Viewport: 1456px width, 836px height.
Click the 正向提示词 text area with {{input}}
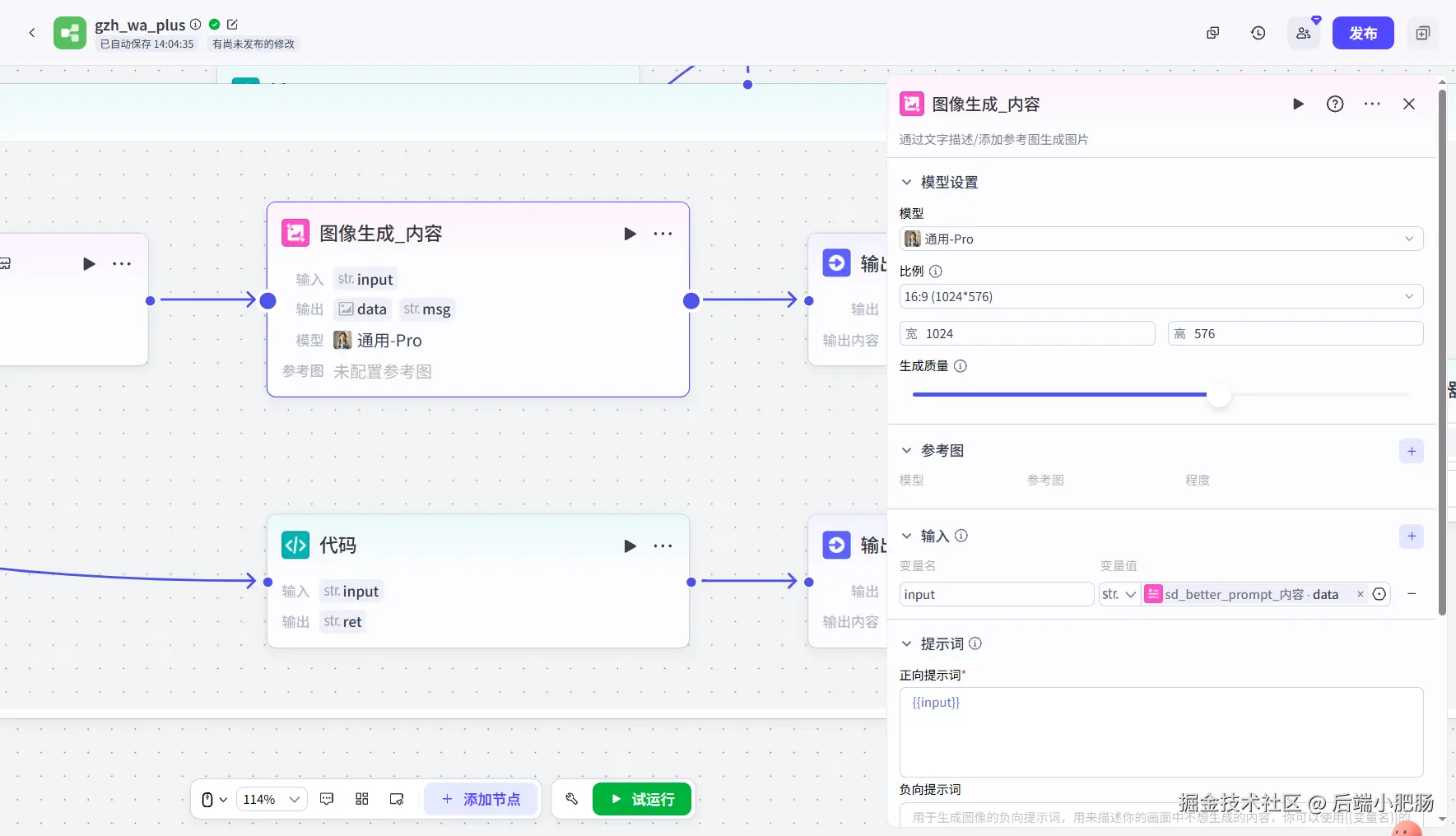tap(1161, 732)
